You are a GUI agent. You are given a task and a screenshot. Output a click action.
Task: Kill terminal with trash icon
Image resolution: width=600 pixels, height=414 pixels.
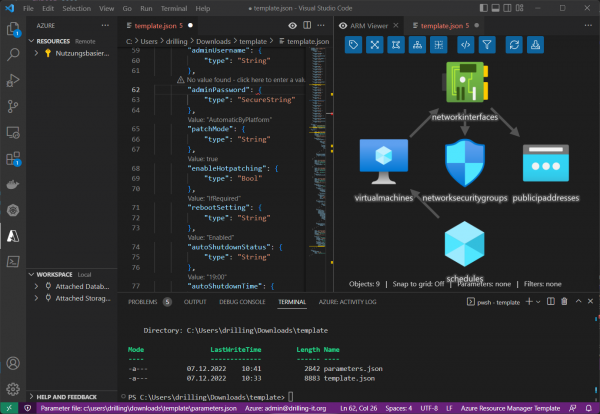pyautogui.click(x=564, y=302)
